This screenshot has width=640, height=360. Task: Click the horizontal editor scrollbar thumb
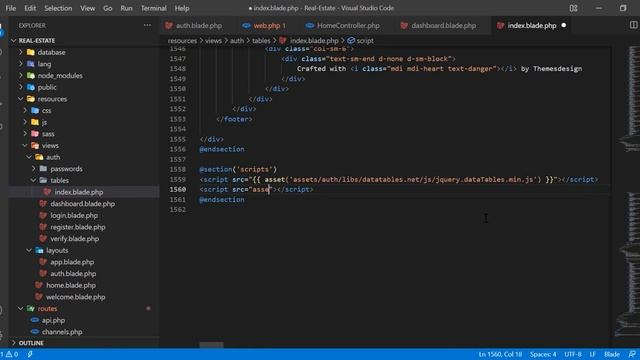211,345
